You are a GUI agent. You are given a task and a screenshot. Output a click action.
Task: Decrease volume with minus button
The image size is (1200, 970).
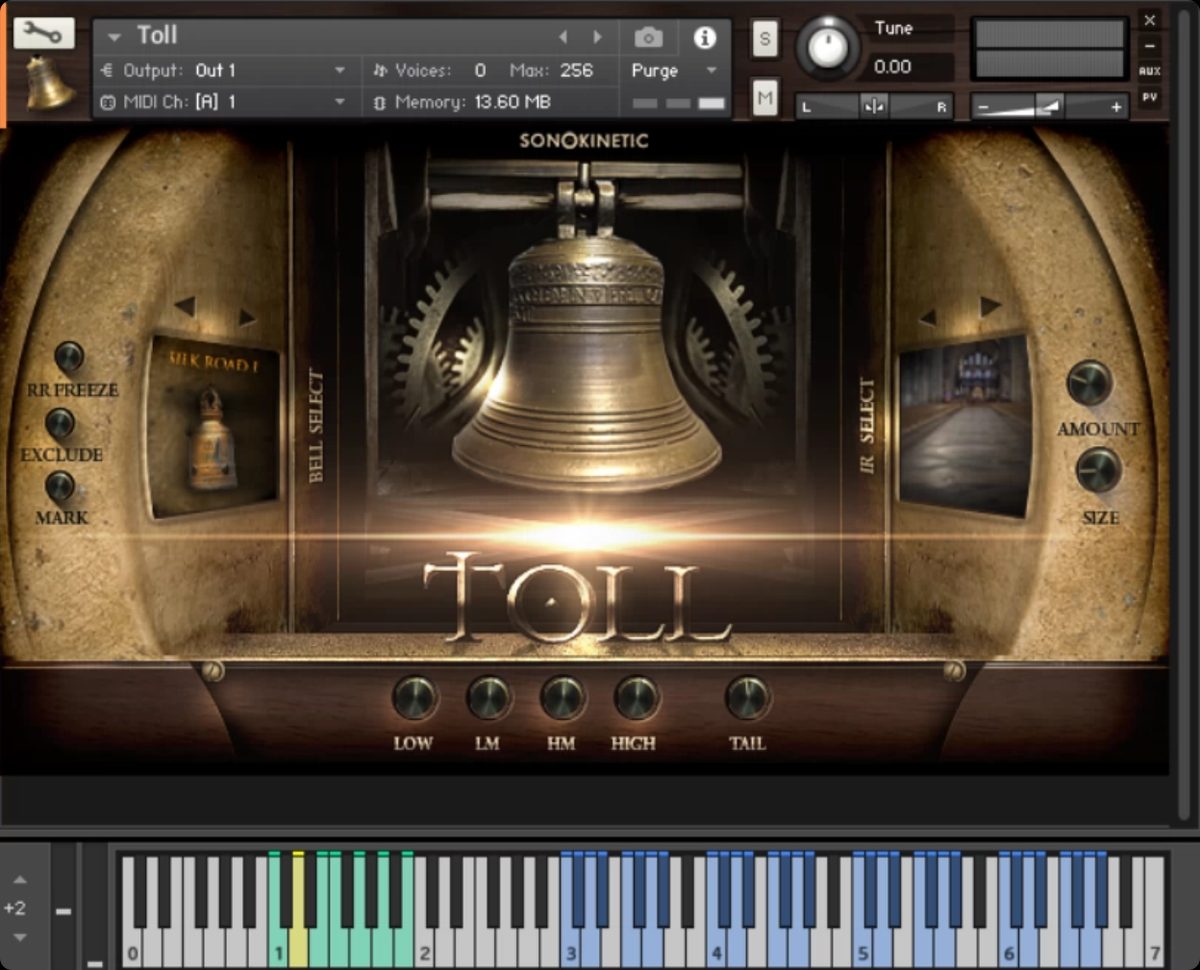[984, 107]
